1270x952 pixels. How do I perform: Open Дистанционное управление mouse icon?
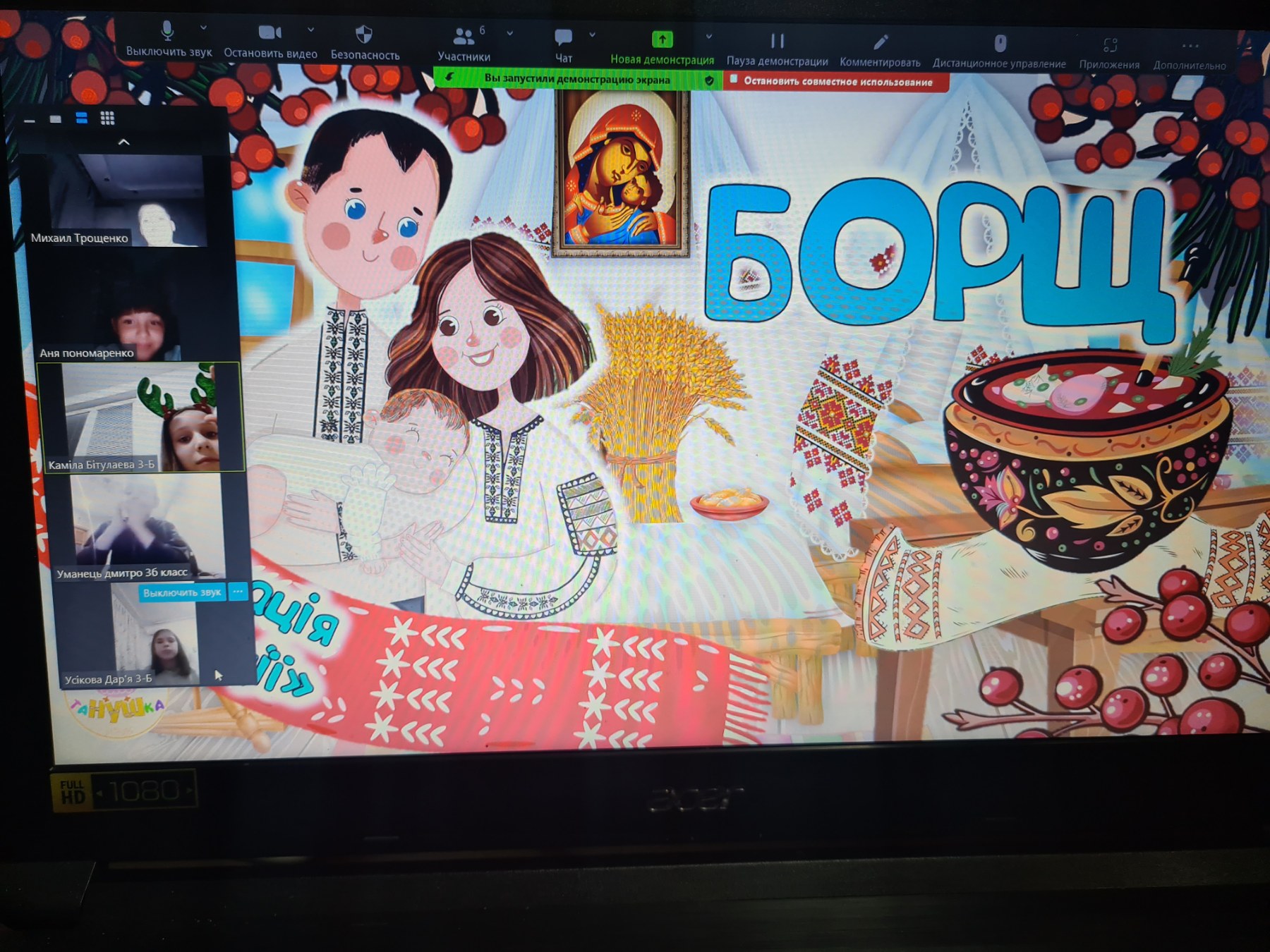coord(1000,44)
